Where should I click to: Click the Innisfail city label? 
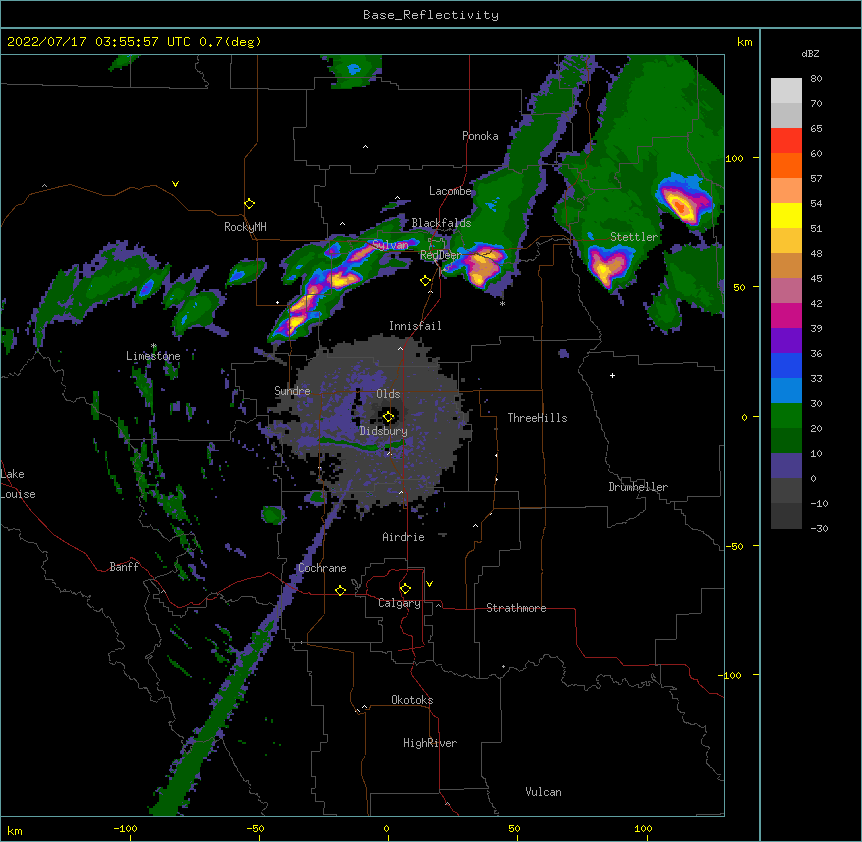click(x=415, y=326)
